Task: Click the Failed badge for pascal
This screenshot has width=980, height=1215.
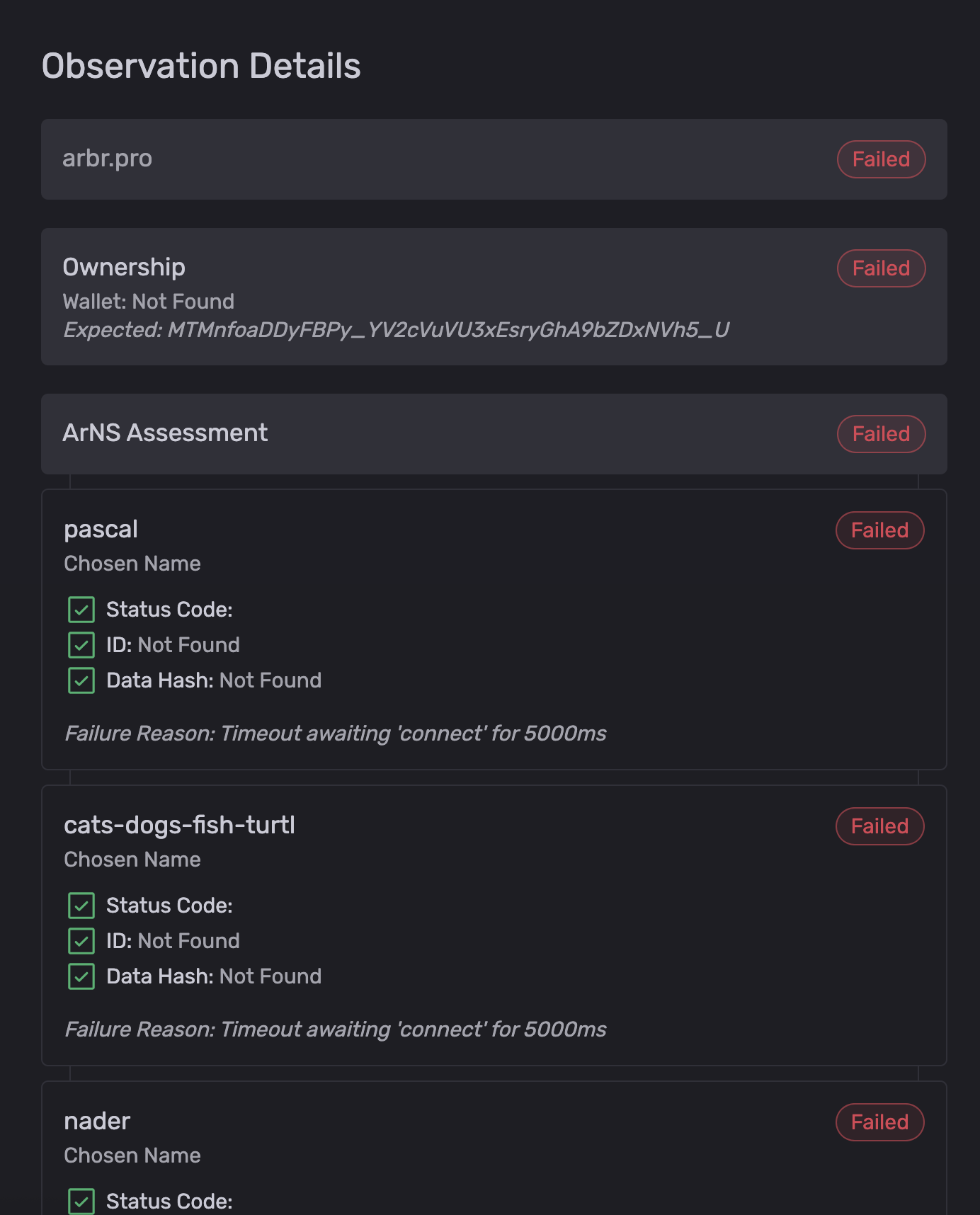Action: point(879,530)
